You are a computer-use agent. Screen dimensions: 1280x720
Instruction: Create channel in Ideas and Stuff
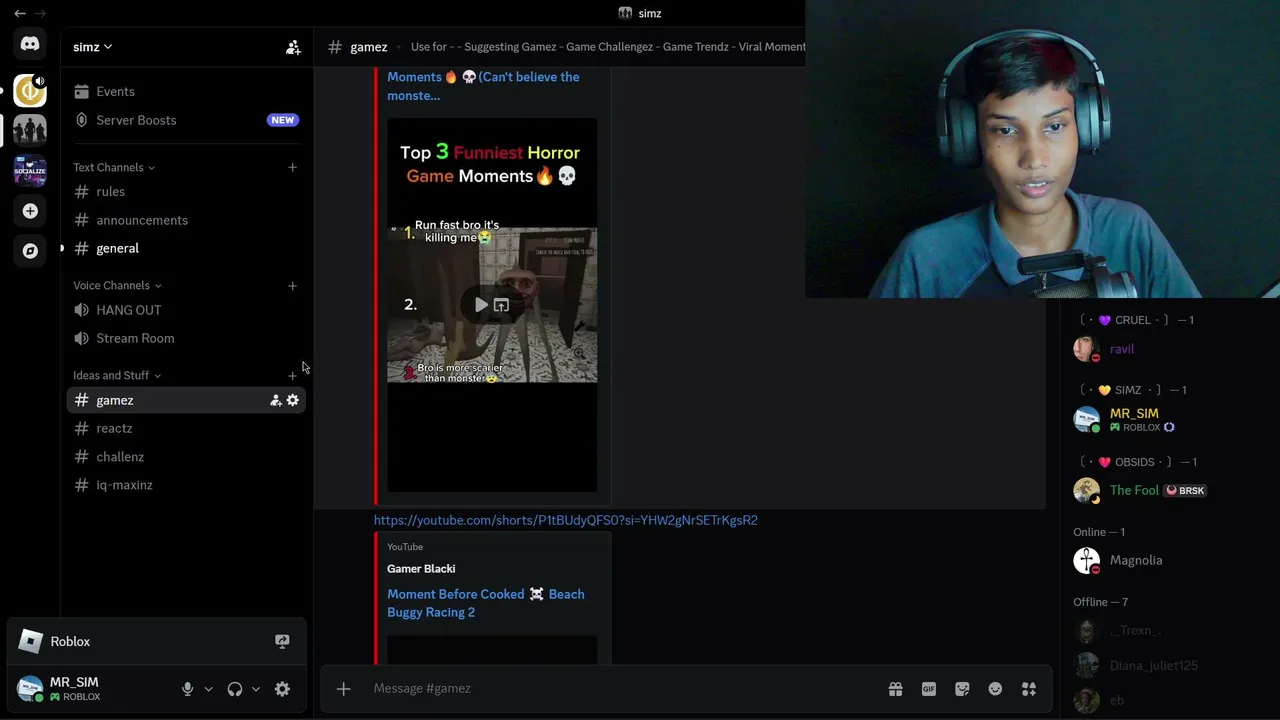coord(292,375)
